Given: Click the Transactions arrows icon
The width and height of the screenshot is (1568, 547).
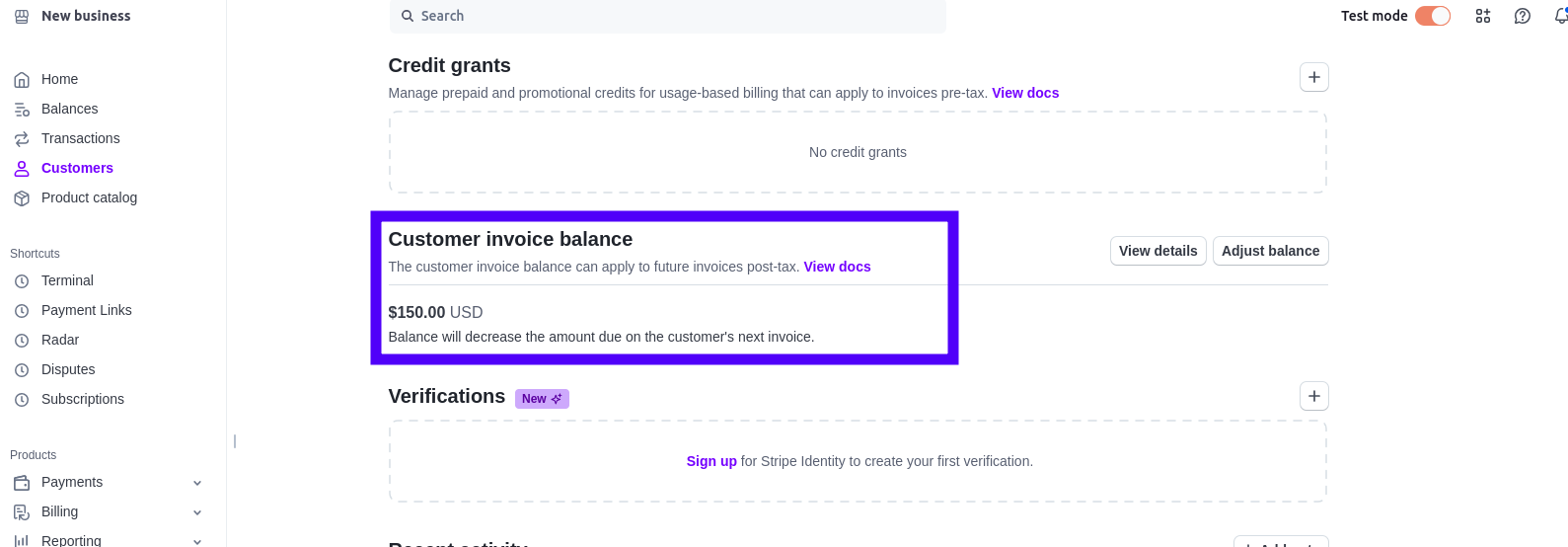Looking at the screenshot, I should click(x=22, y=139).
